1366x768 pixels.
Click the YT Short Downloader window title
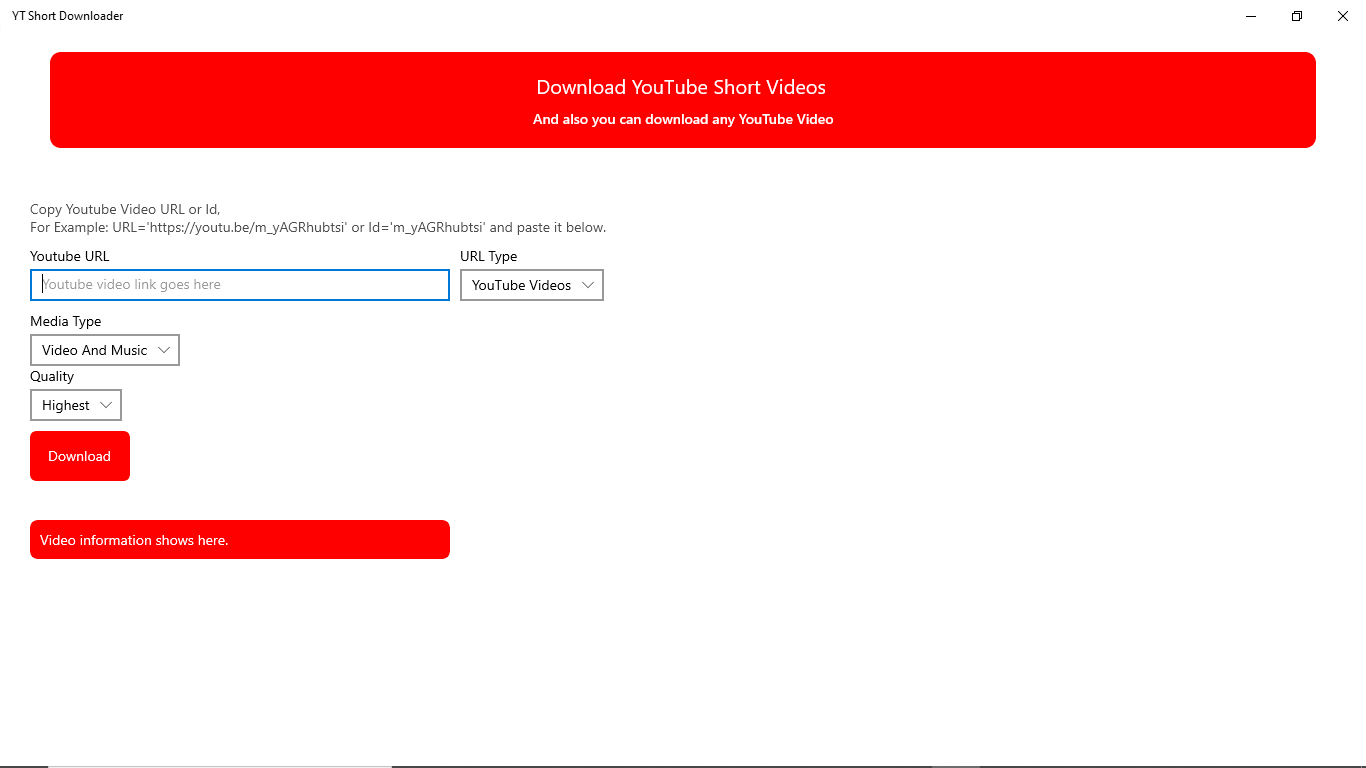[68, 16]
